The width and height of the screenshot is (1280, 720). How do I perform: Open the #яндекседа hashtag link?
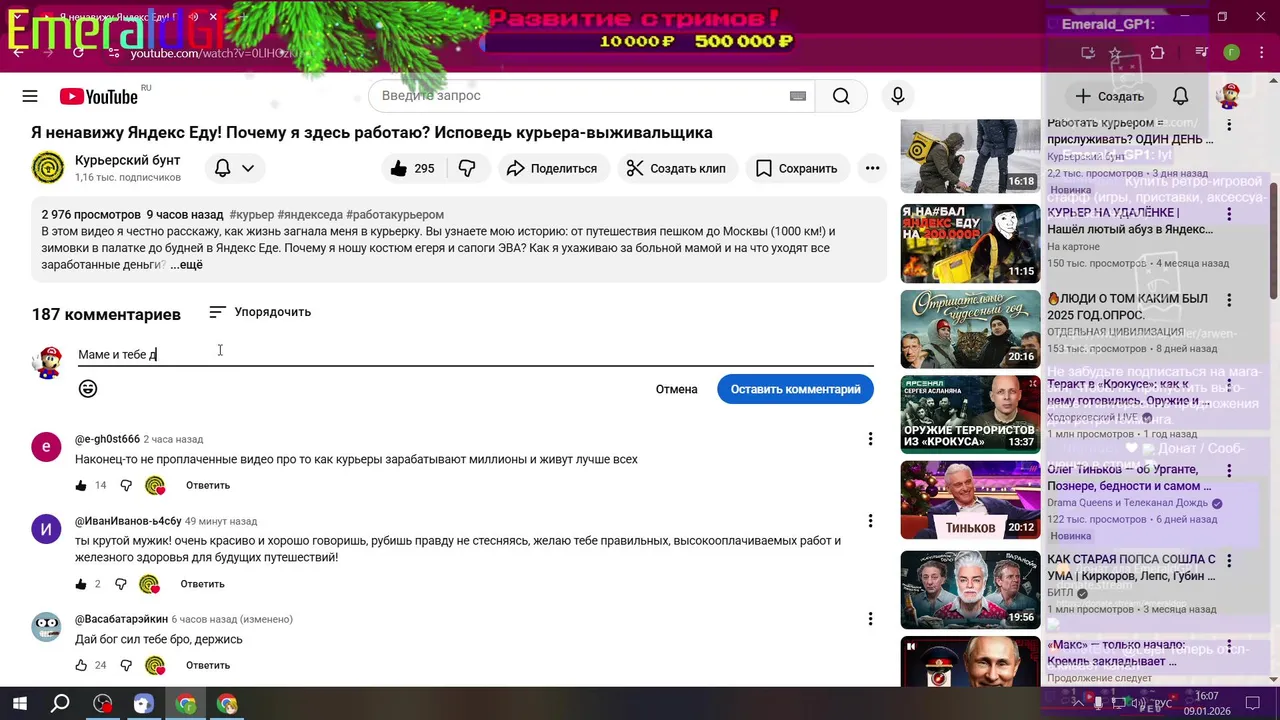310,215
